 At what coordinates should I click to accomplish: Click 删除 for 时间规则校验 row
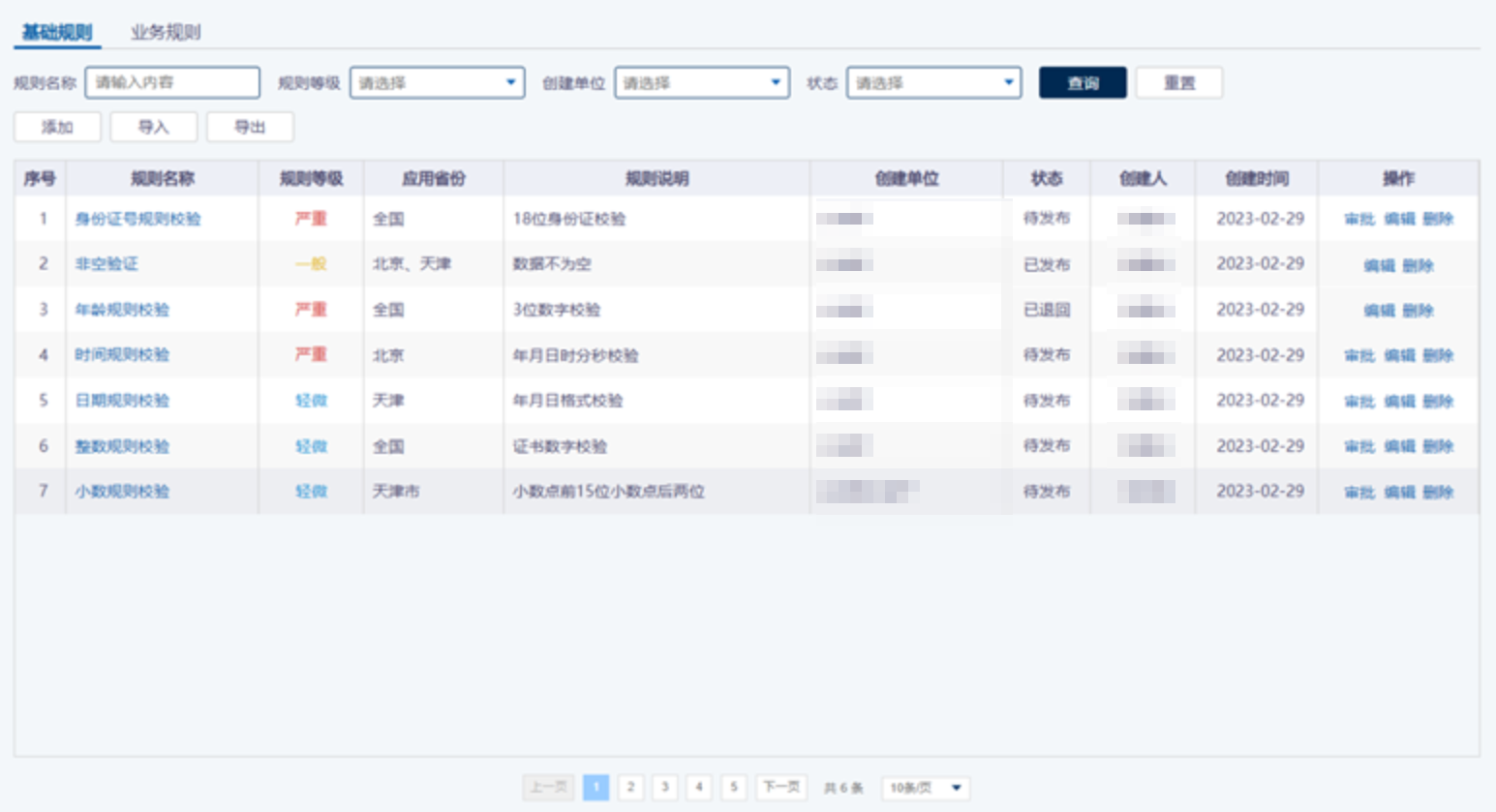pyautogui.click(x=1438, y=355)
